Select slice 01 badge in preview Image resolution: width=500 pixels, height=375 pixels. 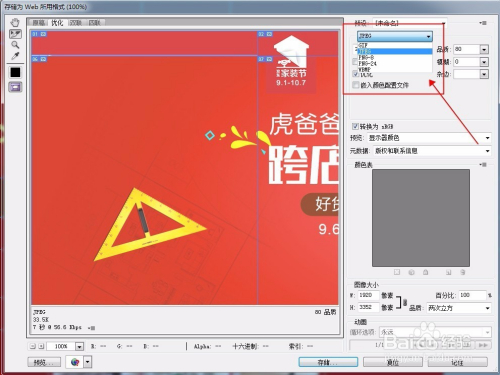pos(39,34)
